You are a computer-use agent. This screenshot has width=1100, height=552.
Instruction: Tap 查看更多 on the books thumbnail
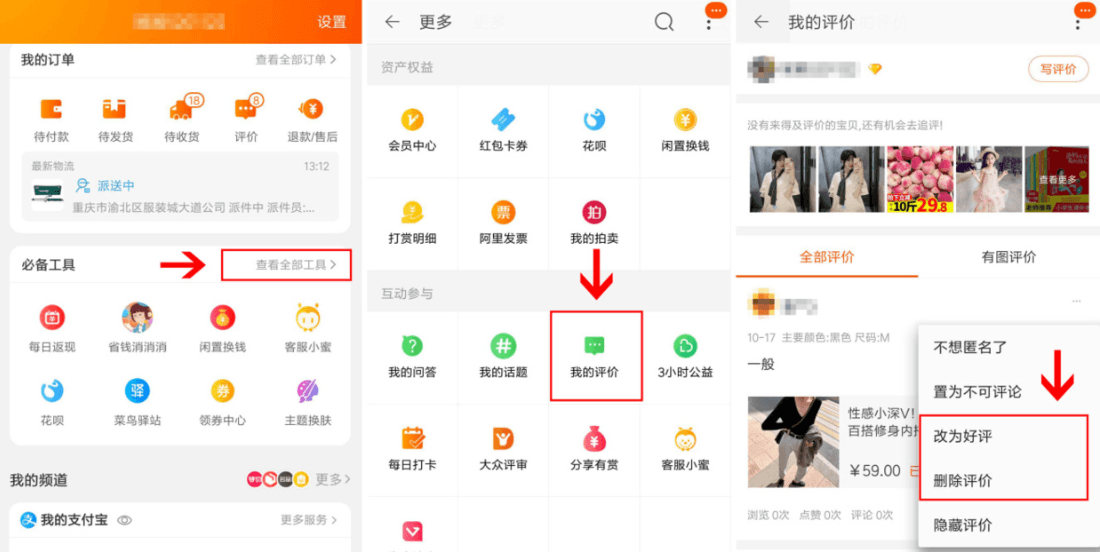click(1059, 180)
